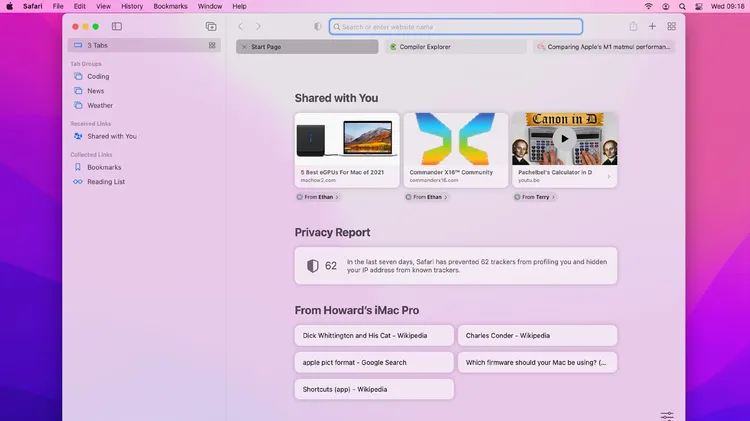Viewport: 750px width, 421px height.
Task: Expand From Ethan under eGPUs card
Action: 318,197
